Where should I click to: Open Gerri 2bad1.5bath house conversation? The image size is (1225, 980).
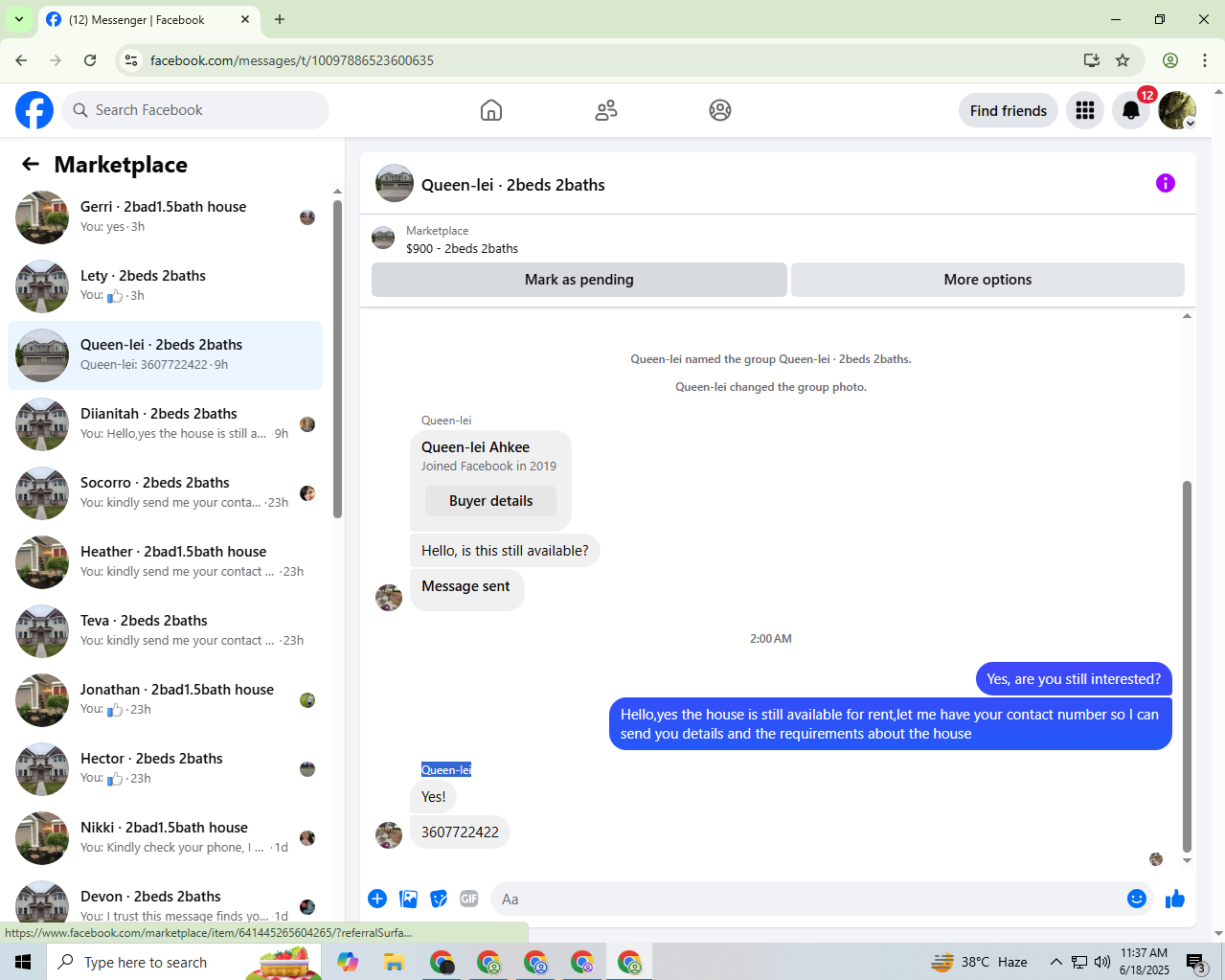coord(166,217)
